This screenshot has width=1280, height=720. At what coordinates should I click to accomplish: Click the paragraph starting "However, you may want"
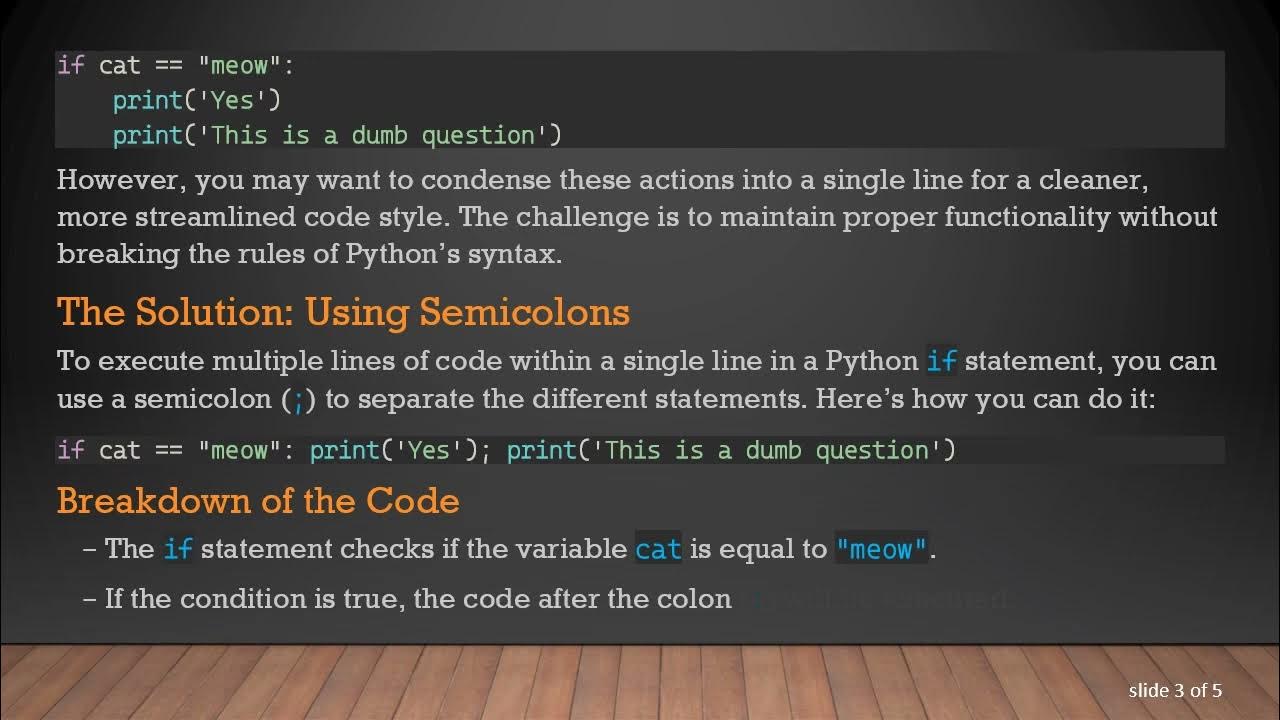(x=636, y=217)
